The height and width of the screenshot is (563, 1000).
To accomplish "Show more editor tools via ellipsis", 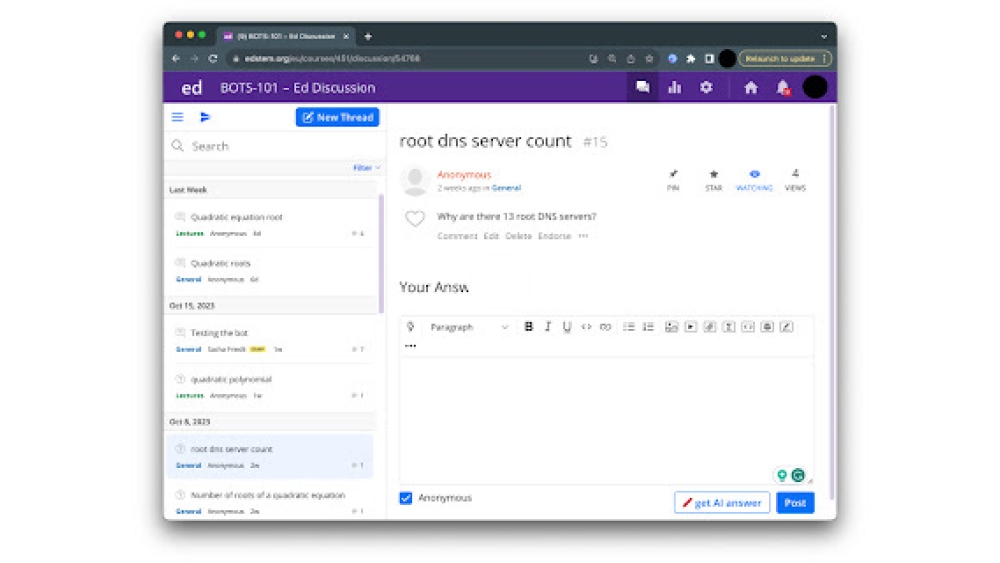I will [410, 346].
